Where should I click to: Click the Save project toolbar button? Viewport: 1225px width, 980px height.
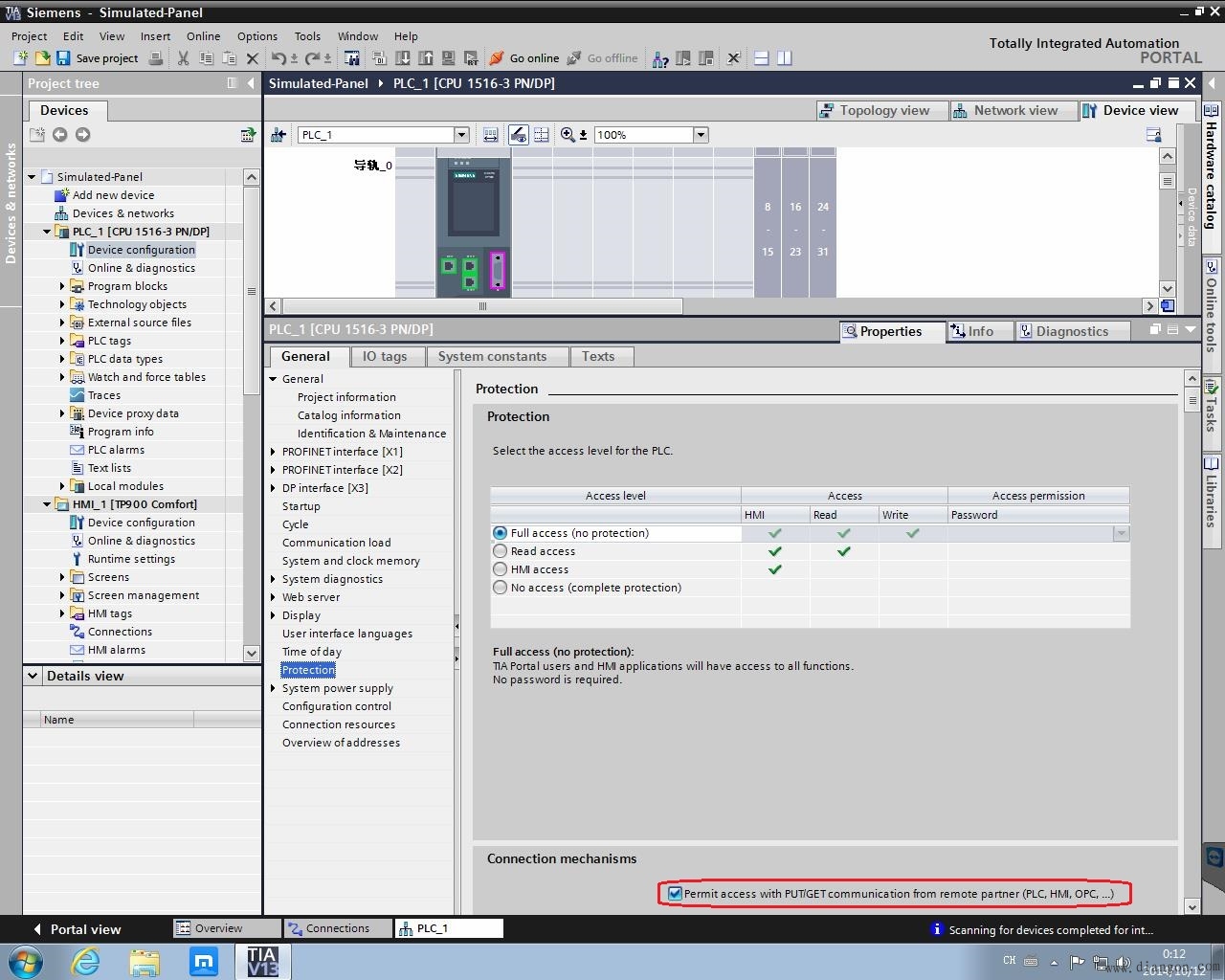(x=97, y=58)
